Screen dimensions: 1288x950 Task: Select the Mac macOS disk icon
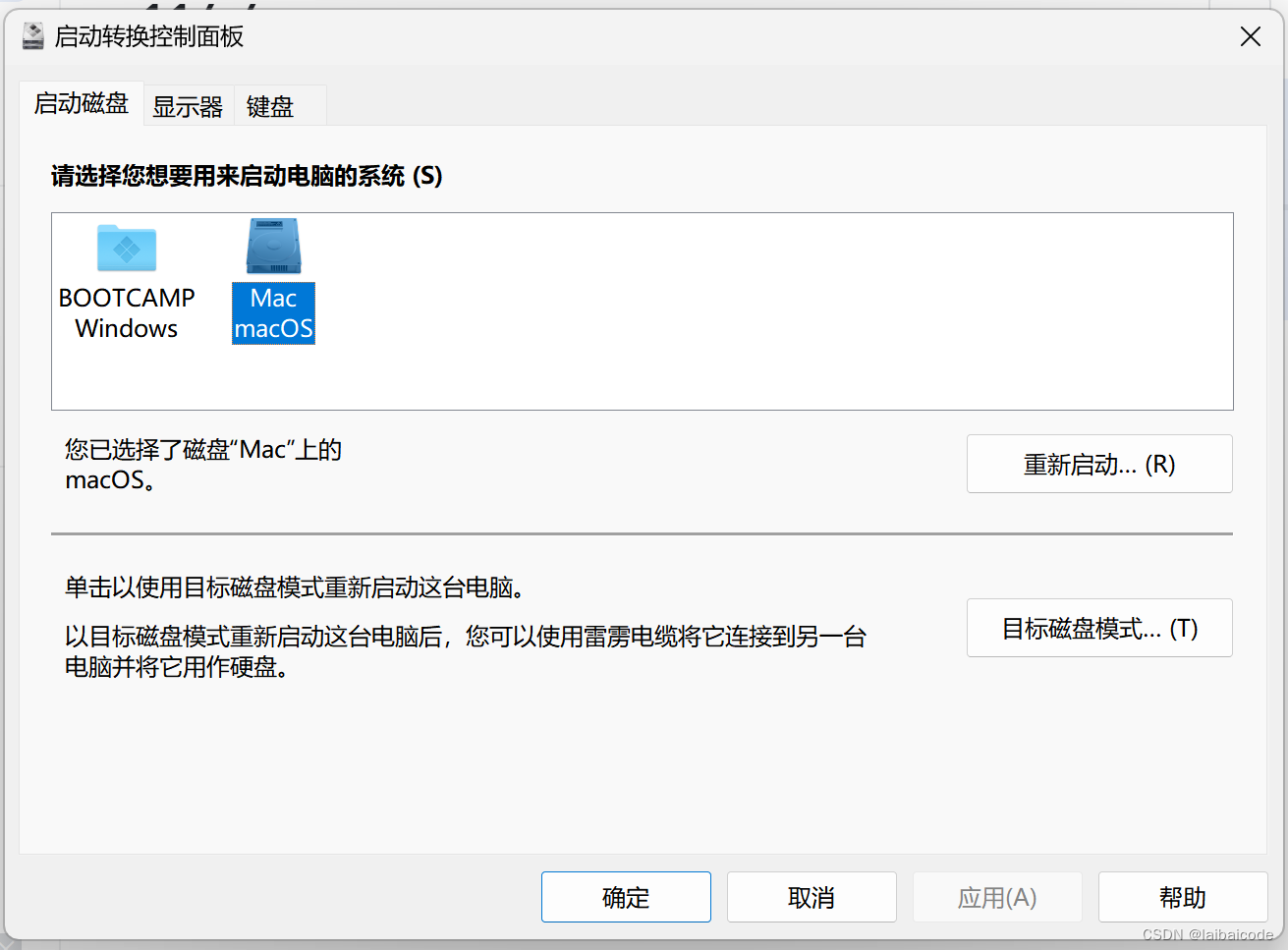273,247
